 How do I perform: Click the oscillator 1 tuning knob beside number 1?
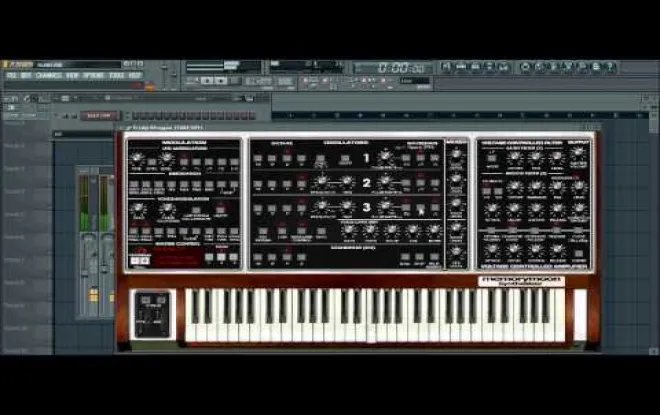(386, 157)
